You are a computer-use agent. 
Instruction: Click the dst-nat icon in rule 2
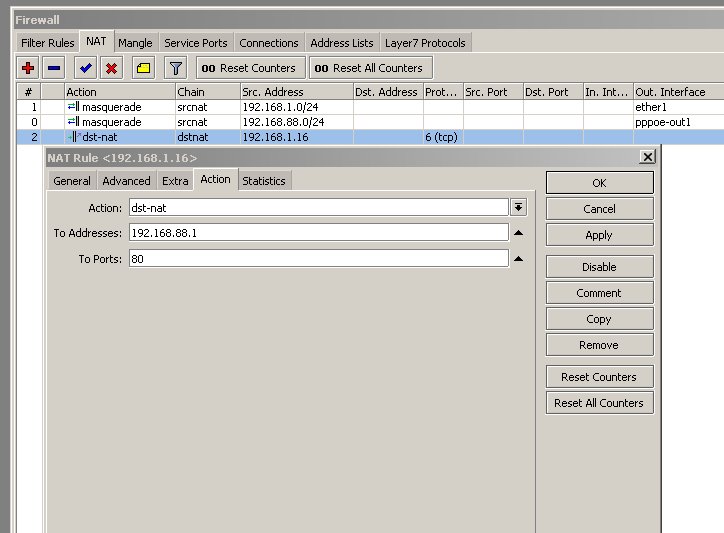pyautogui.click(x=74, y=137)
